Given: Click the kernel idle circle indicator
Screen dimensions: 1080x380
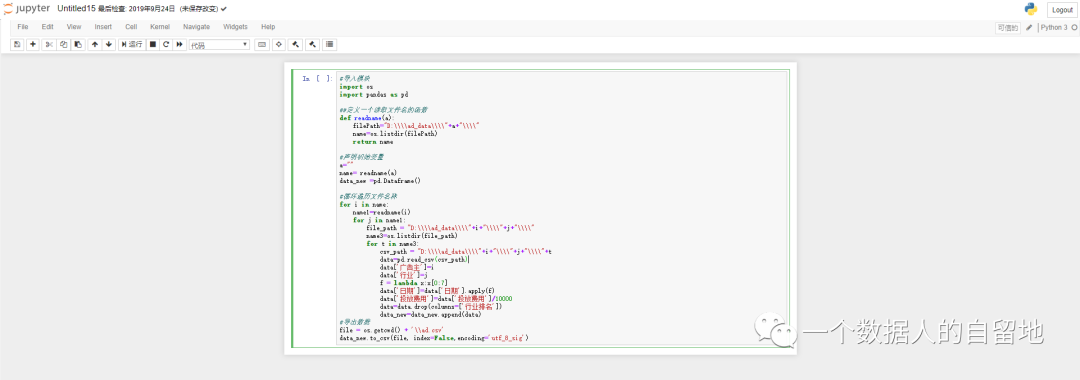Looking at the screenshot, I should pos(1074,28).
